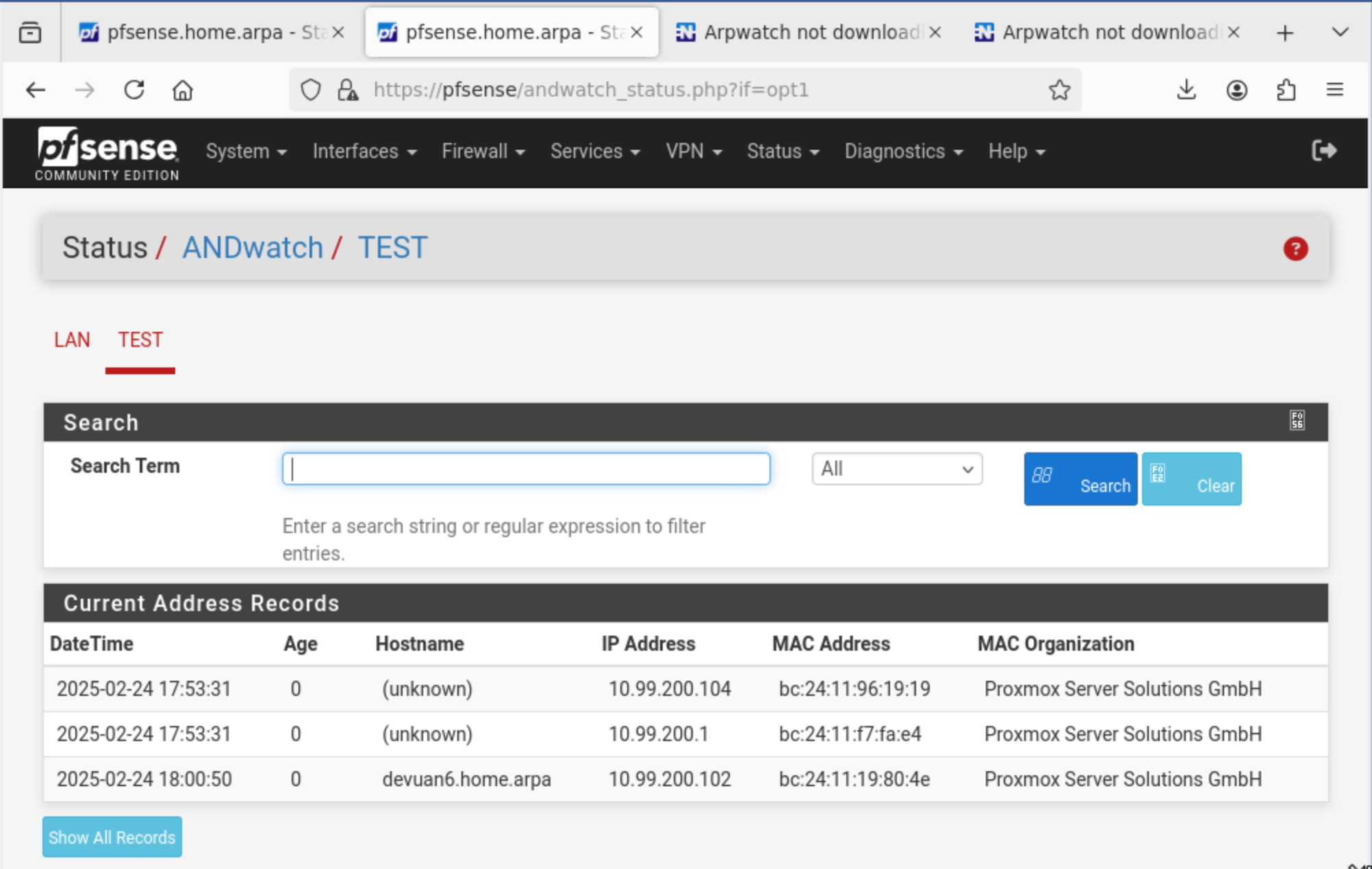Switch to the LAN interface tab
This screenshot has height=869, width=1372.
pyautogui.click(x=72, y=340)
